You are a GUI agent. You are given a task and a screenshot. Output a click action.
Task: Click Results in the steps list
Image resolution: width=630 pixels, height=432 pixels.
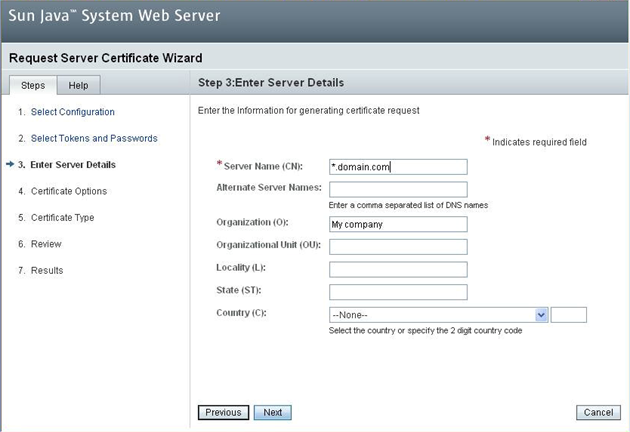47,270
